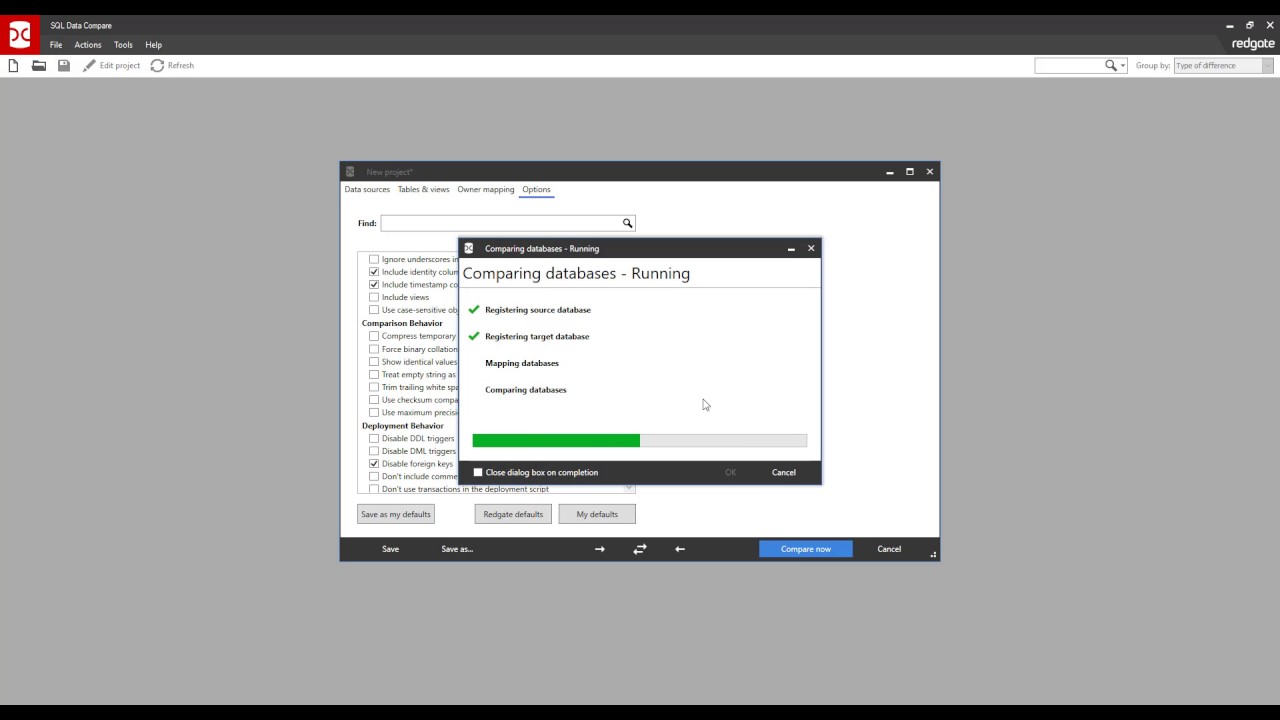Click the Mapping databases step text
1280x720 pixels.
pyautogui.click(x=522, y=364)
